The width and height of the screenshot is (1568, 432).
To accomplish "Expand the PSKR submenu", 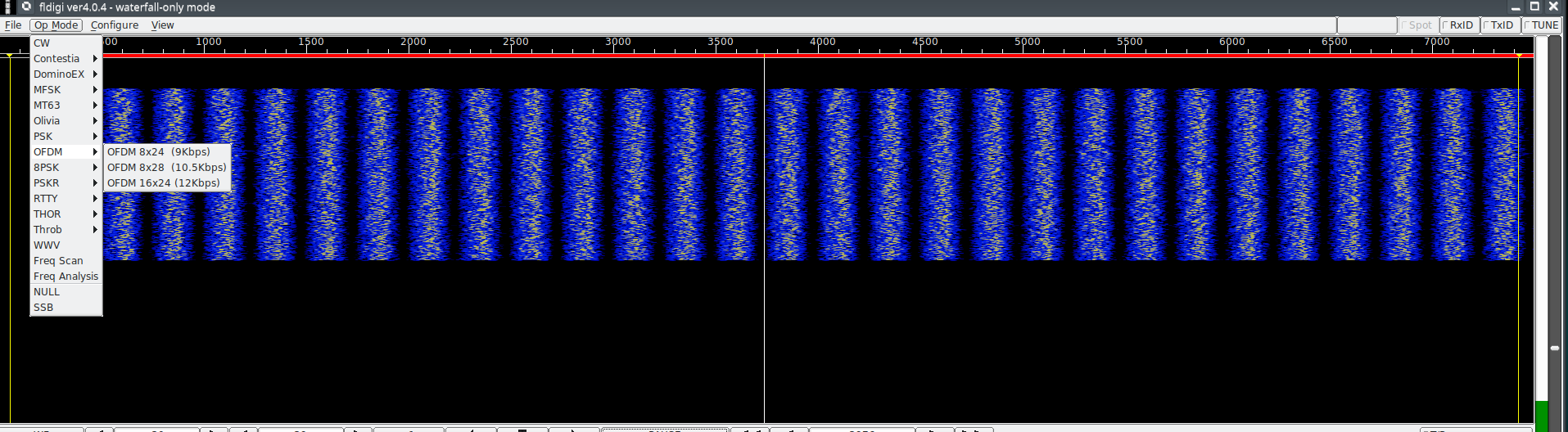I will [66, 183].
